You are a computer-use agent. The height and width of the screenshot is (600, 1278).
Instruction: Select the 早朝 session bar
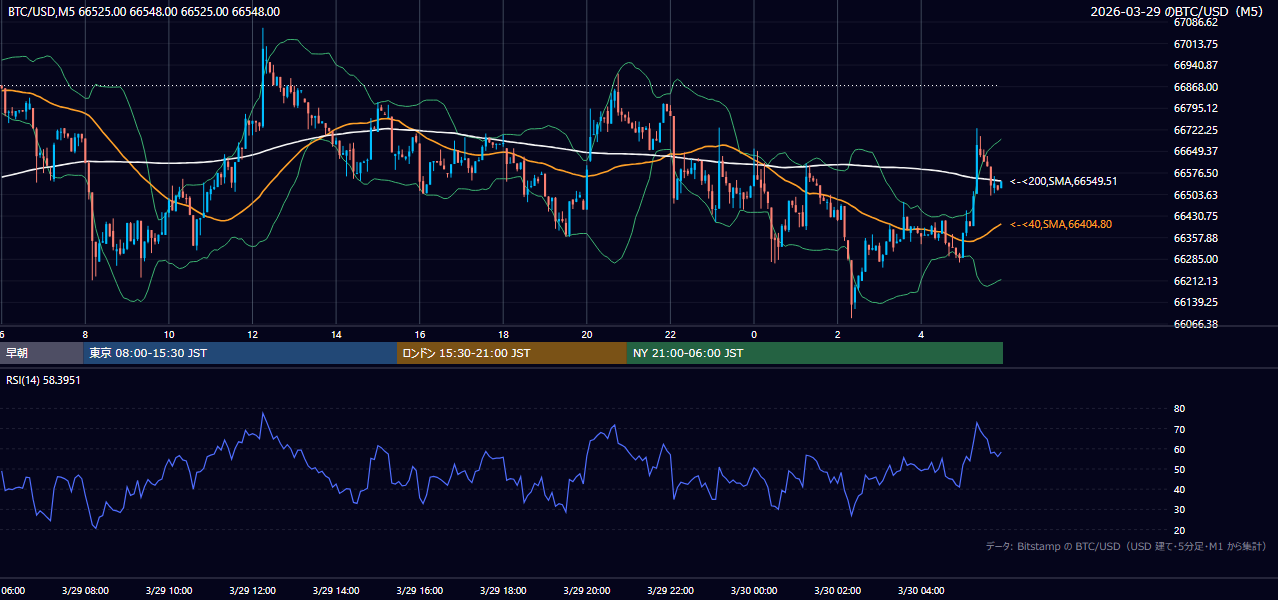[x=41, y=353]
